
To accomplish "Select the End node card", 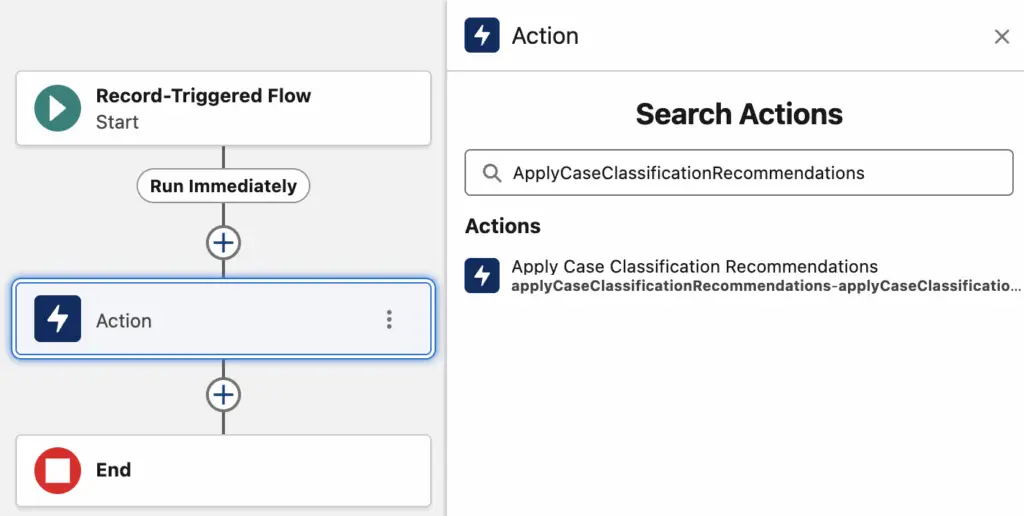I will (x=223, y=470).
